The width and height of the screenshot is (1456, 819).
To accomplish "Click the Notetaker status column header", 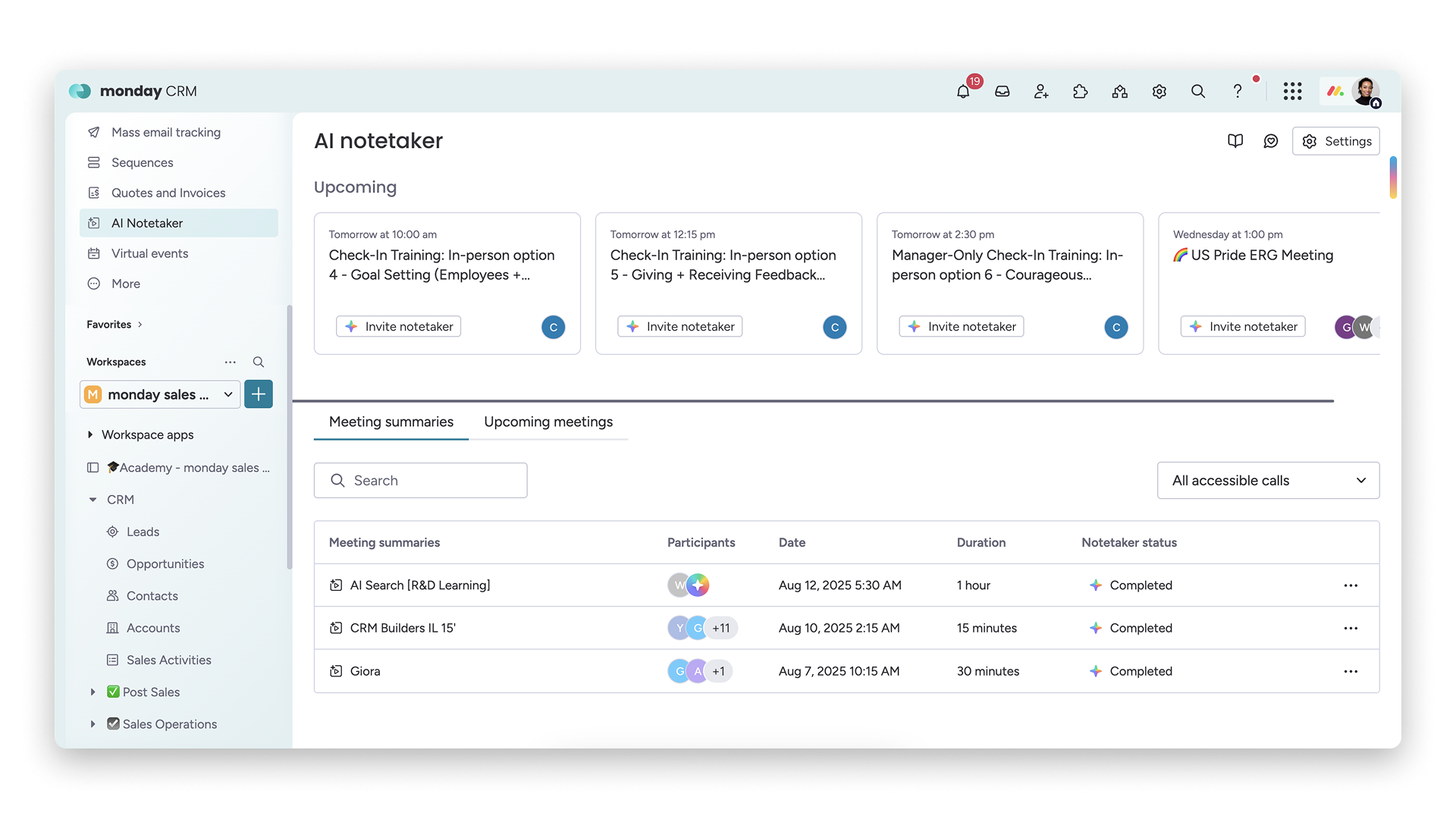I will point(1129,542).
